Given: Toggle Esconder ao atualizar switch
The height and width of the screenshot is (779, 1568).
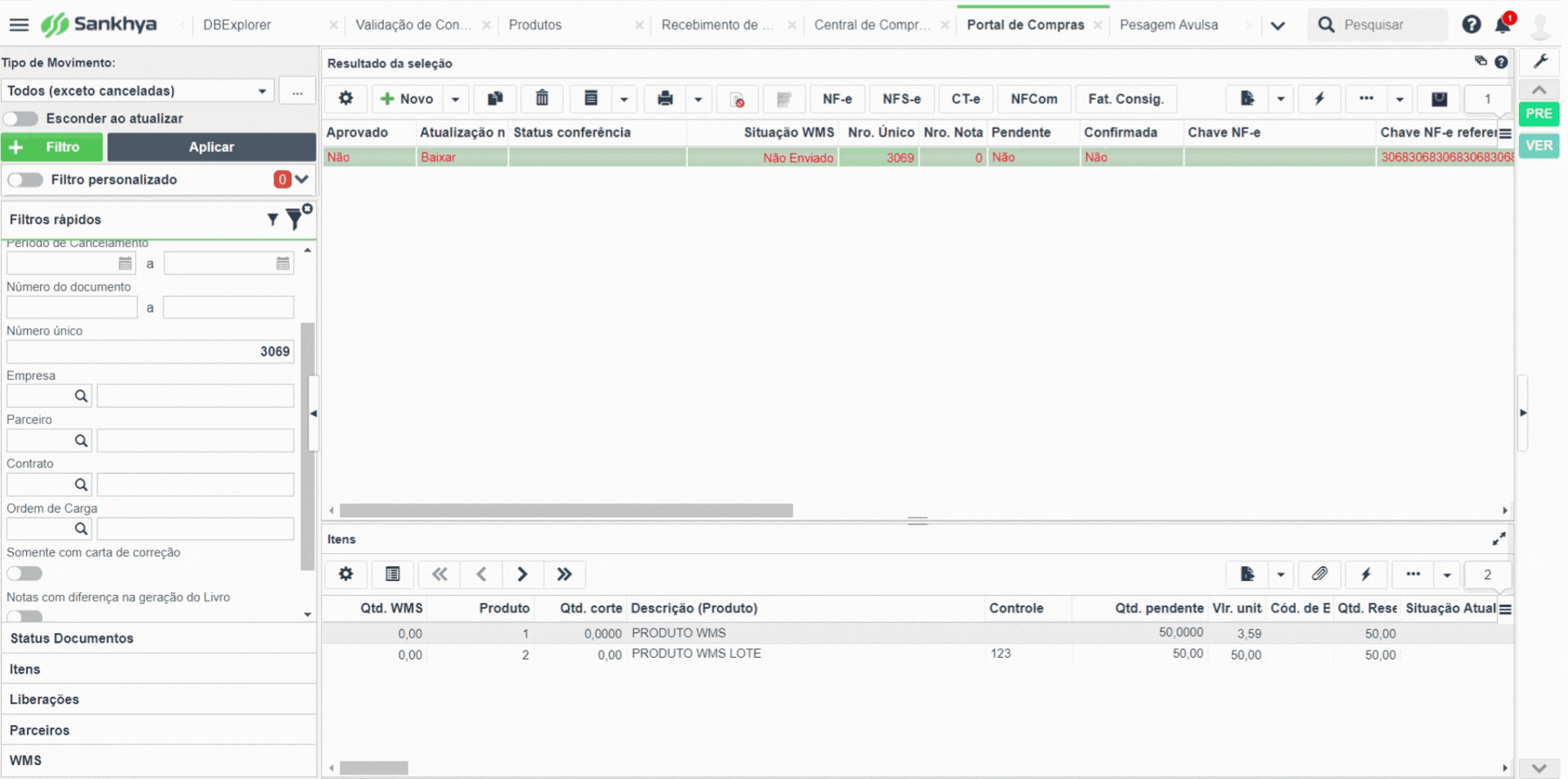Looking at the screenshot, I should click(x=20, y=119).
